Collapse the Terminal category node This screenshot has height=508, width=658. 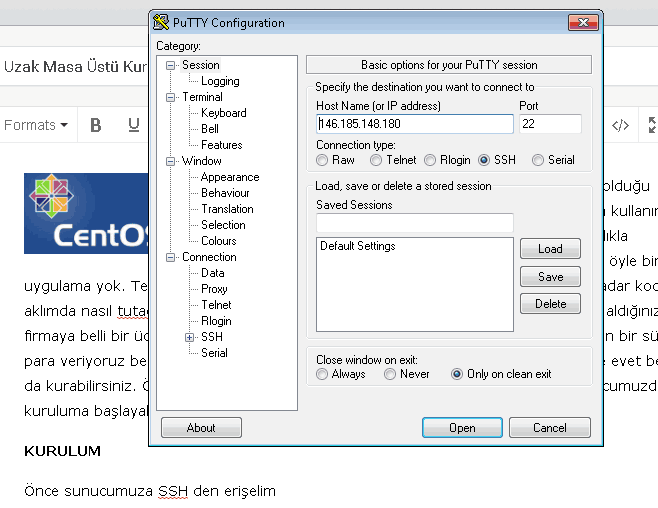point(171,97)
